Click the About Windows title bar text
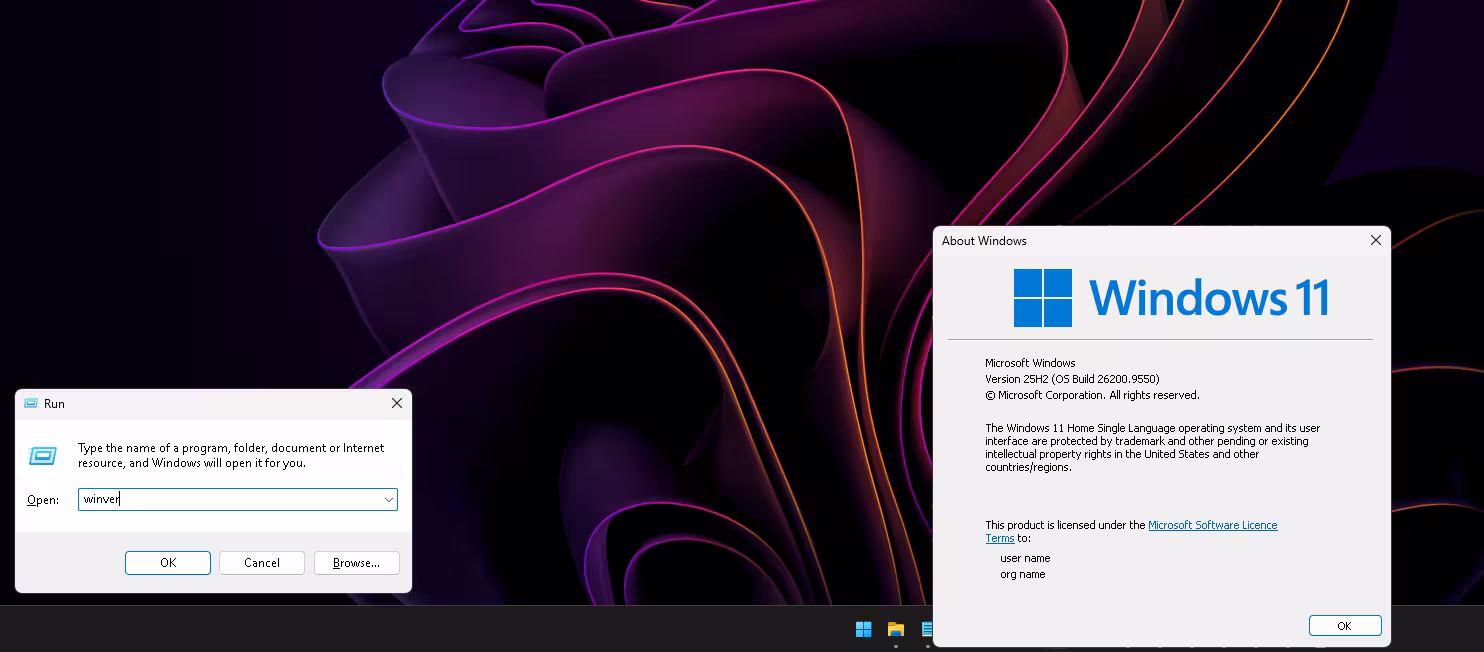Screen dimensions: 1484x652 (984, 241)
